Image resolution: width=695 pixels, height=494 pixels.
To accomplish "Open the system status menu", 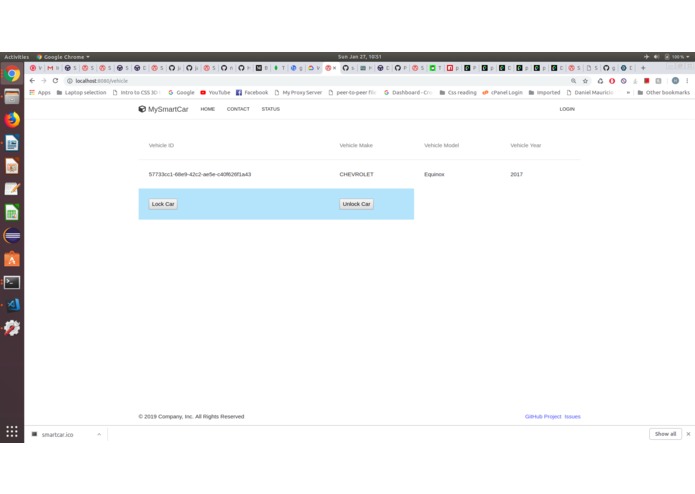I will (x=667, y=57).
